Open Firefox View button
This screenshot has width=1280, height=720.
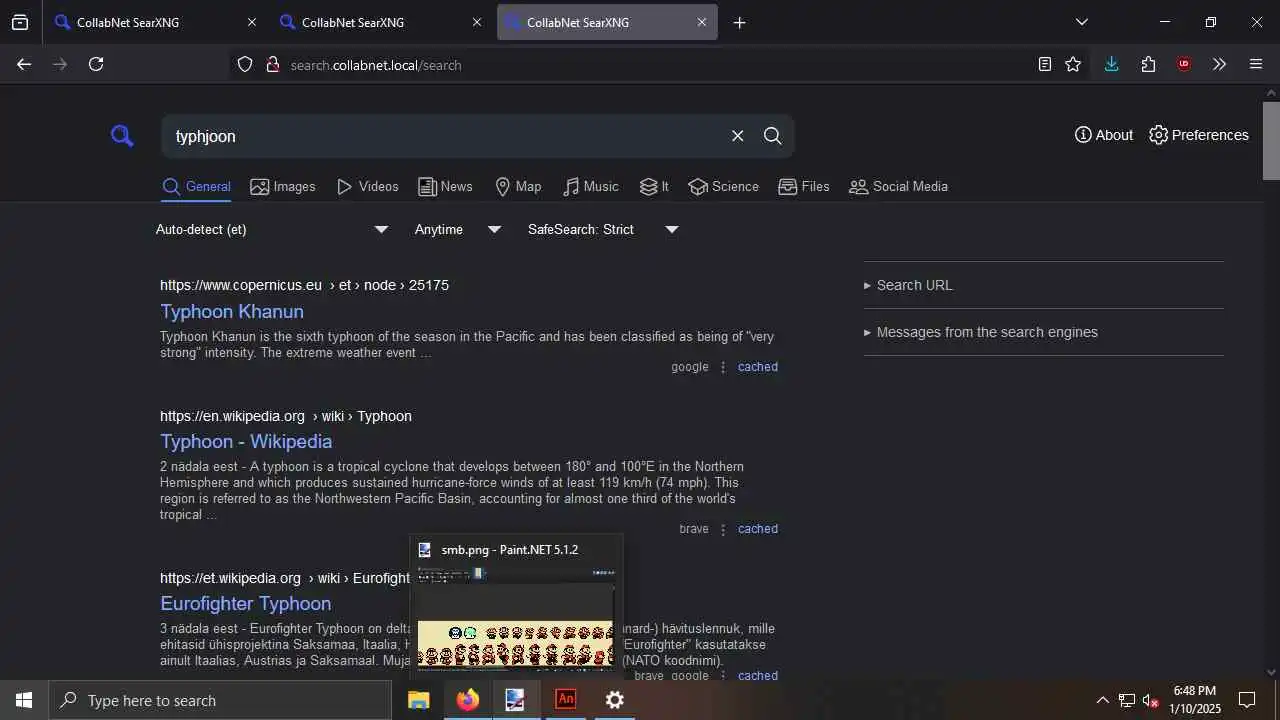[x=20, y=22]
